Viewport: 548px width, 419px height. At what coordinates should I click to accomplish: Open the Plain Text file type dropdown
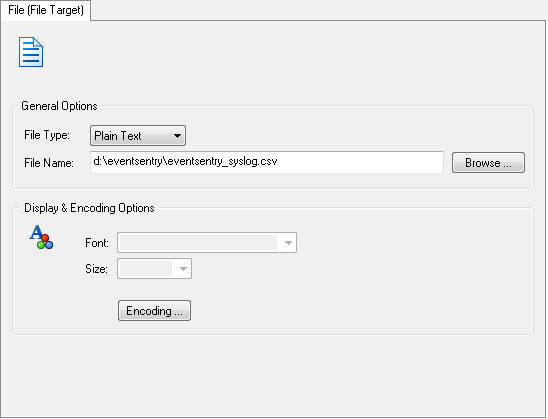pos(138,136)
